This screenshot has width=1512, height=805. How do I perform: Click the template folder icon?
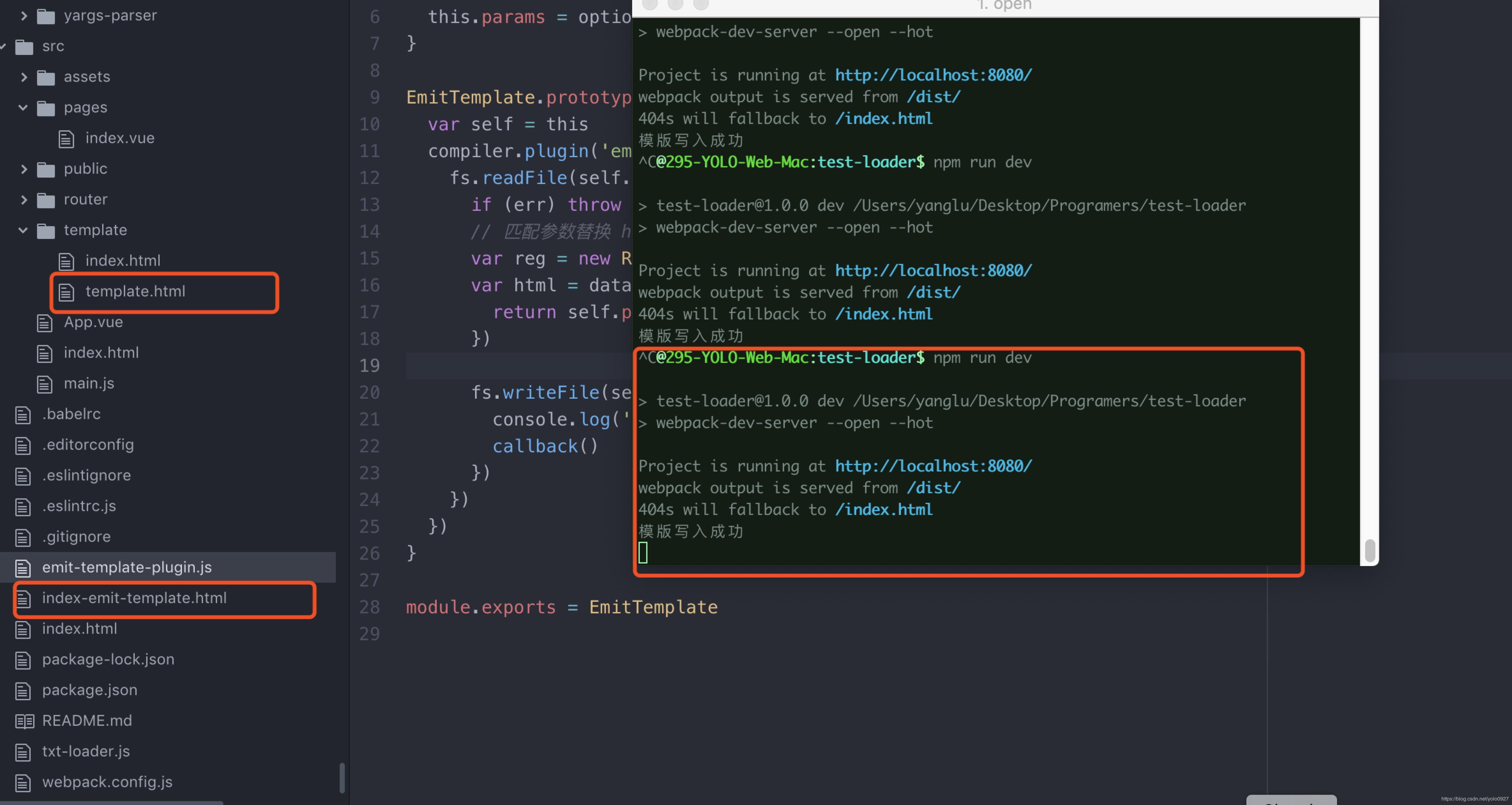click(45, 230)
